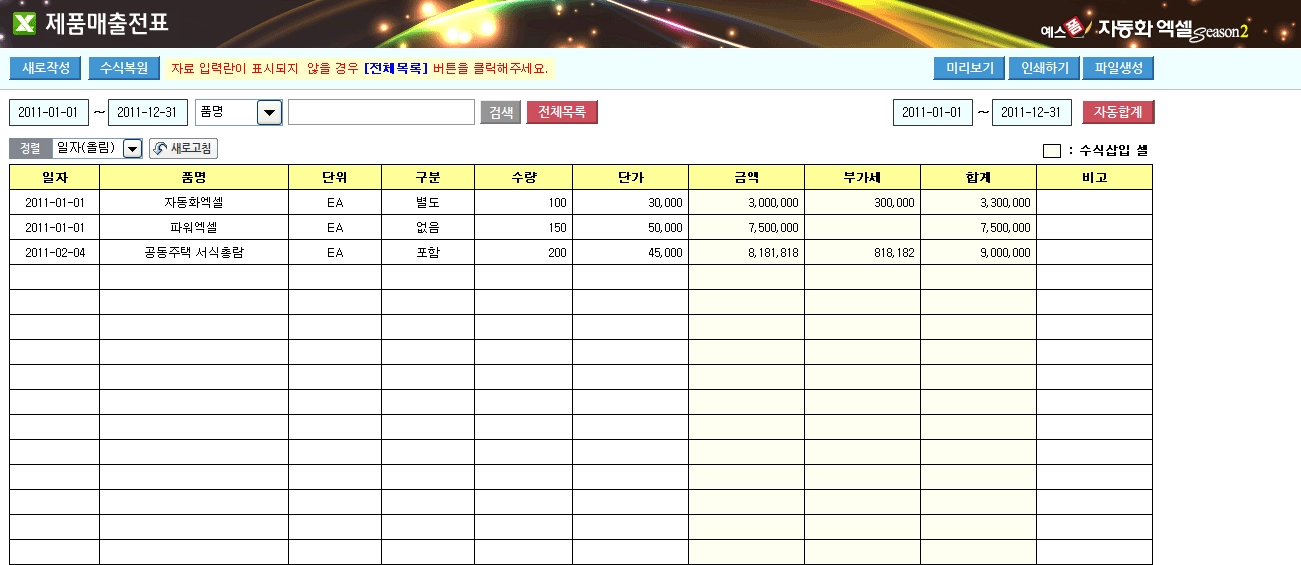This screenshot has height=565, width=1301.
Task: Click the empty search keyword input box
Action: (x=381, y=112)
